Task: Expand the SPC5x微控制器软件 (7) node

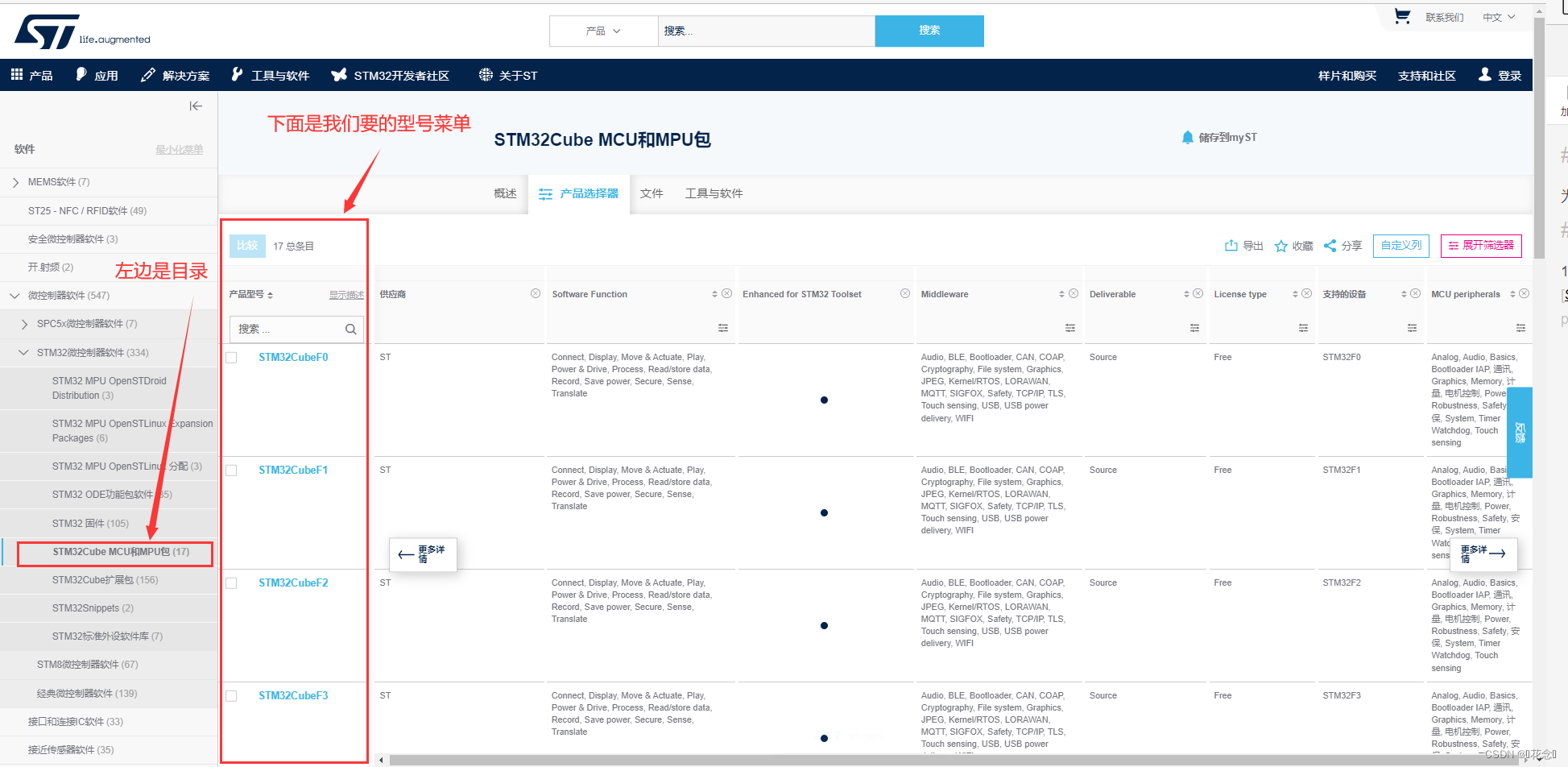Action: (x=25, y=324)
